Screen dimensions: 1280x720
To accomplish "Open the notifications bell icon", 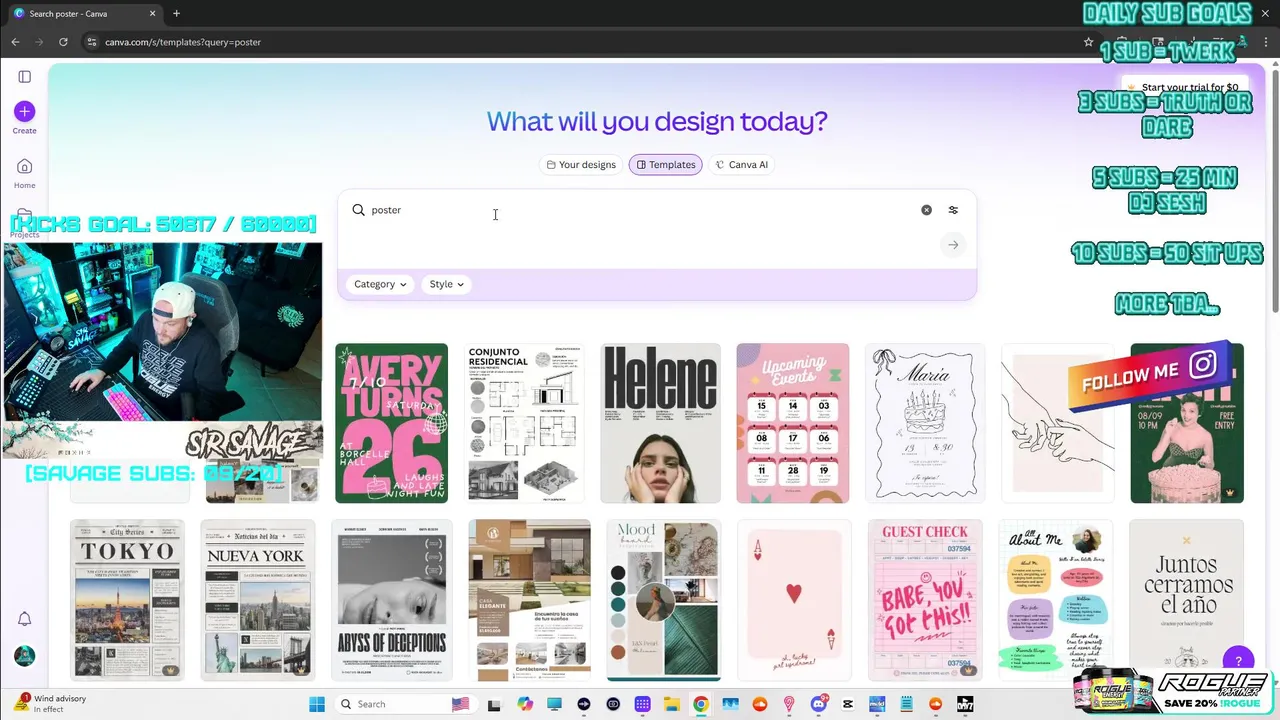I will point(24,619).
